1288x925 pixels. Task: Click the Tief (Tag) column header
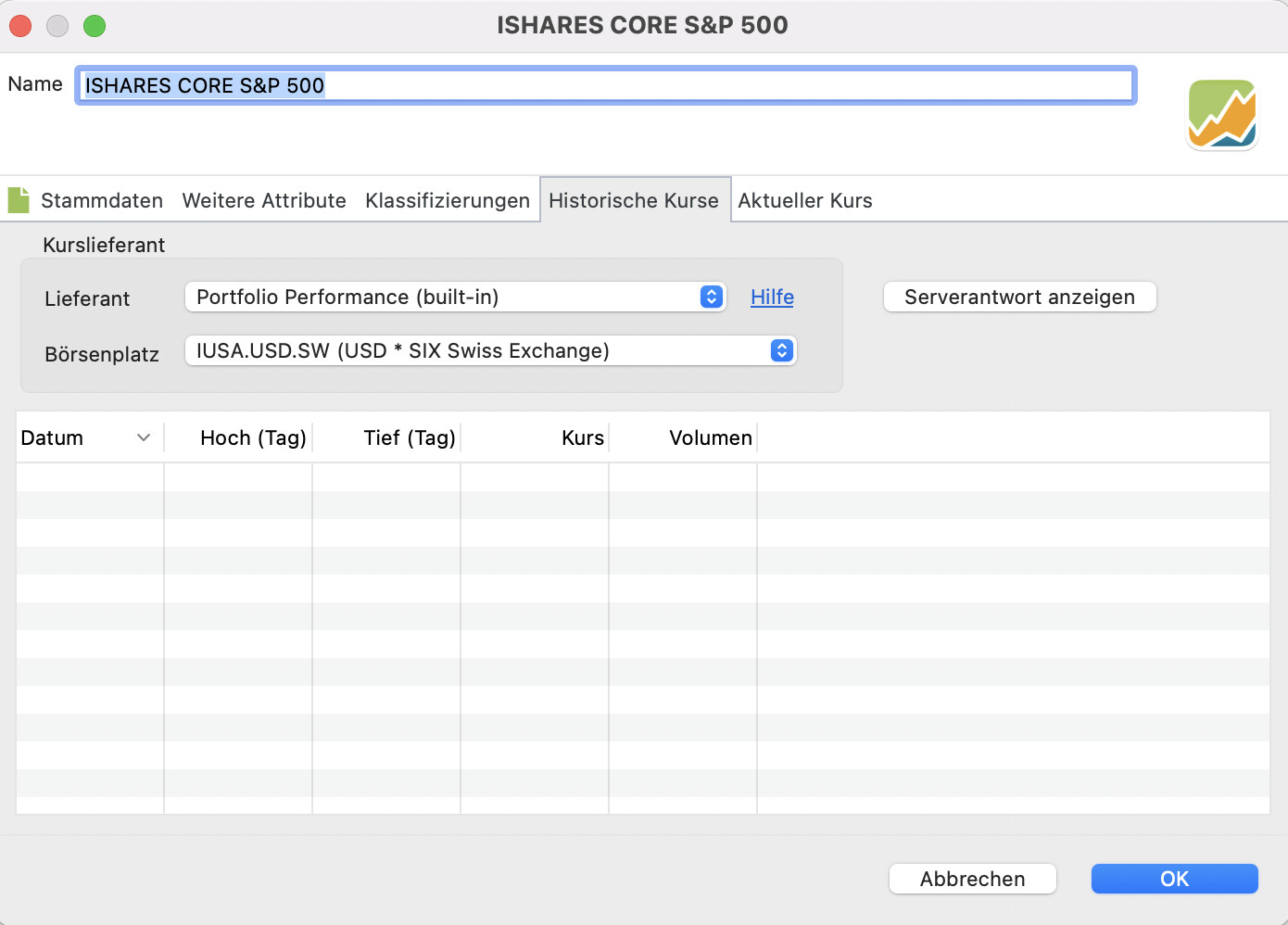pos(409,437)
